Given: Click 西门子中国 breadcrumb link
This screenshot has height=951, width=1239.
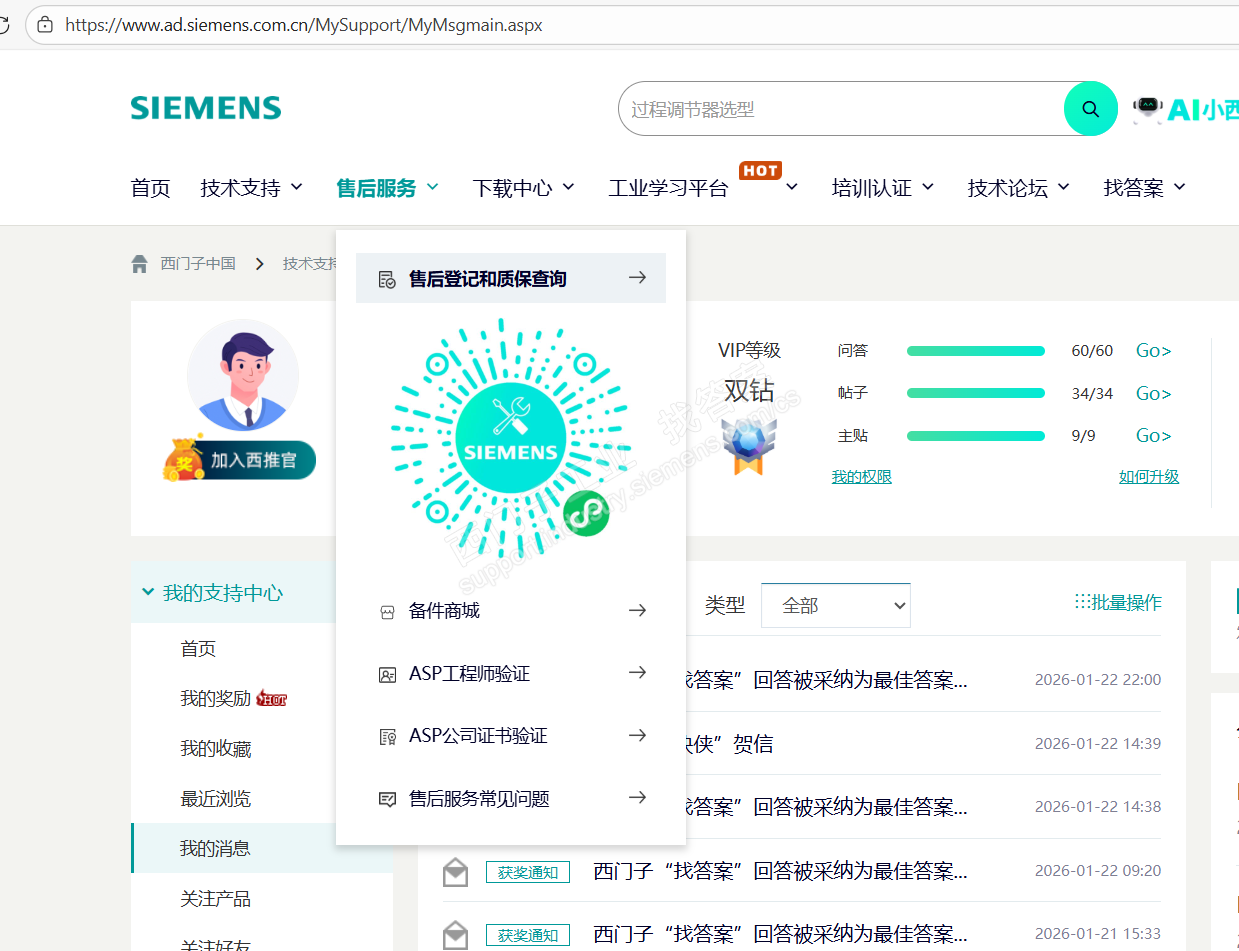Looking at the screenshot, I should [198, 264].
